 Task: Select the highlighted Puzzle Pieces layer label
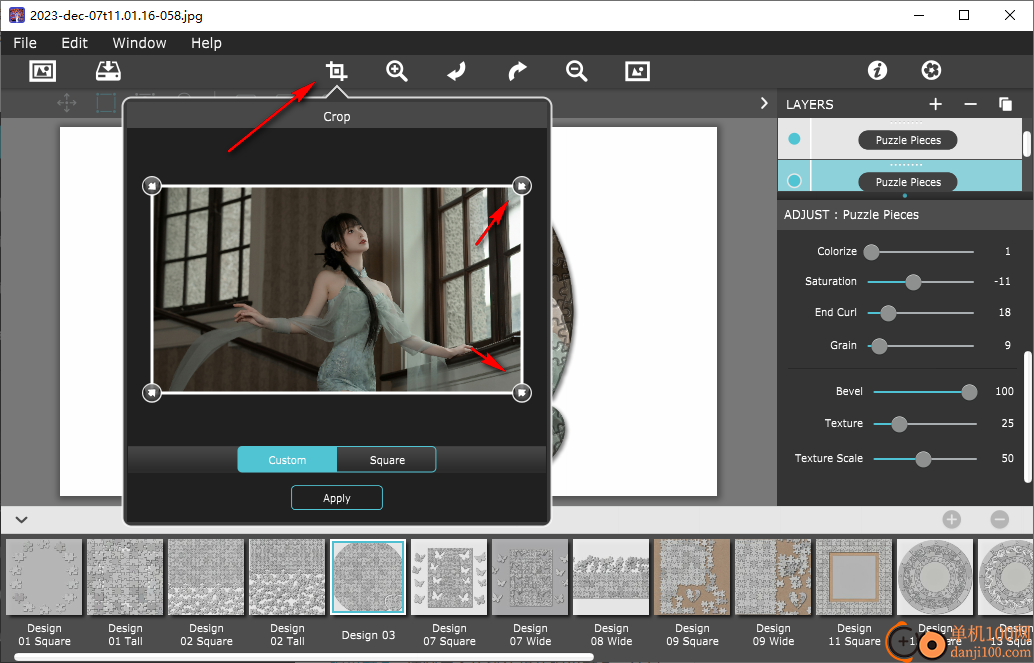[908, 182]
